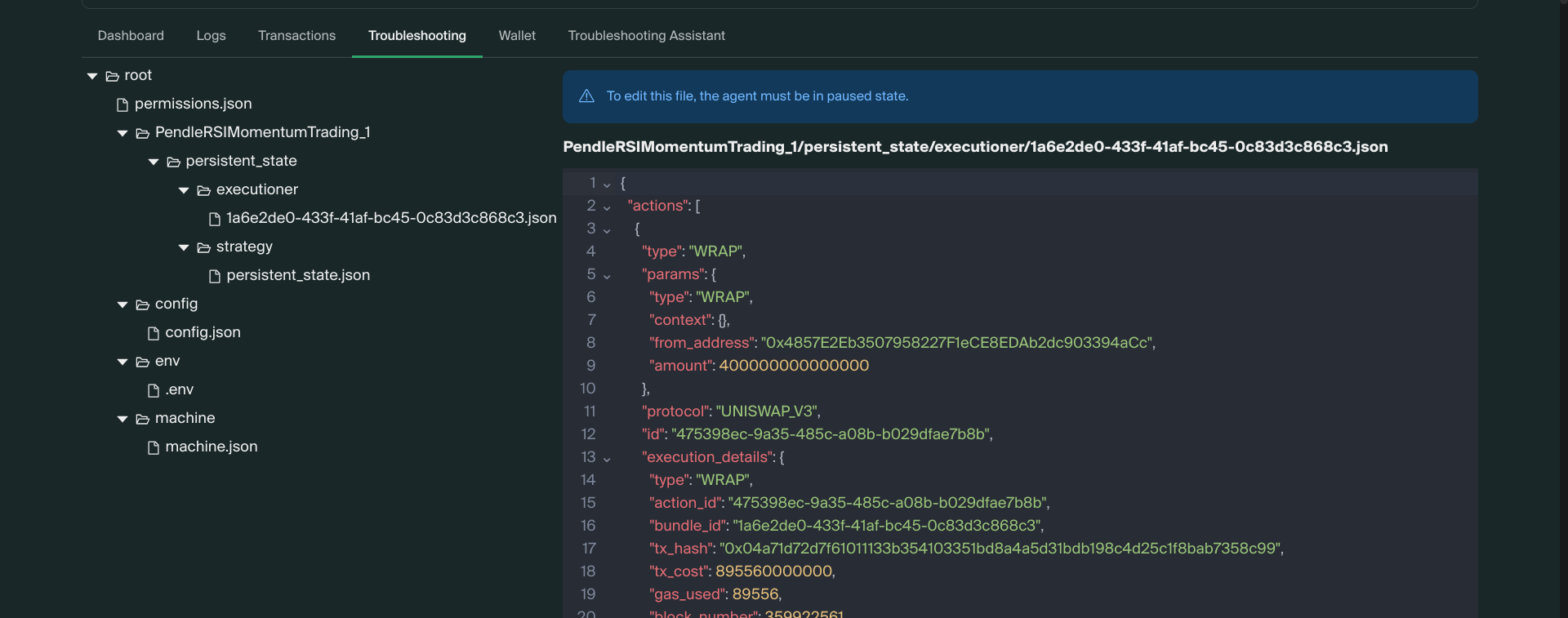Click the "from_address" value on line 8
1568x618 pixels.
click(x=956, y=343)
